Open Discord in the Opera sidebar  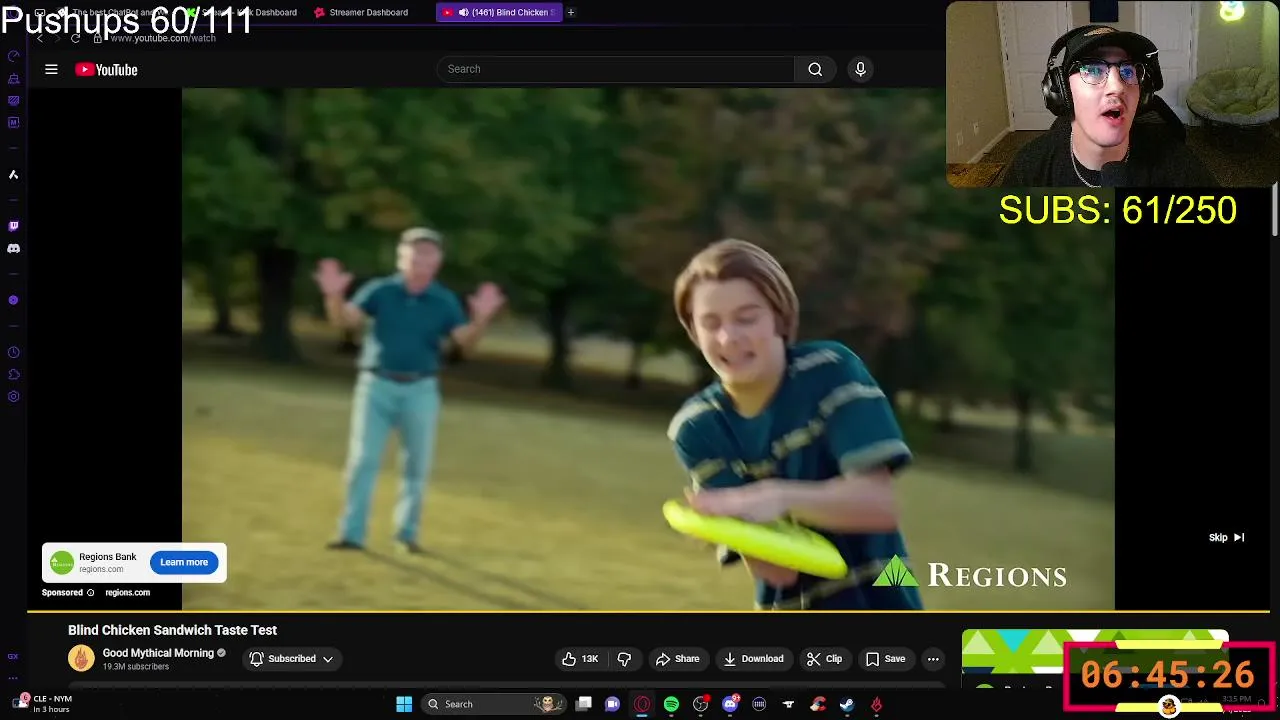[13, 248]
